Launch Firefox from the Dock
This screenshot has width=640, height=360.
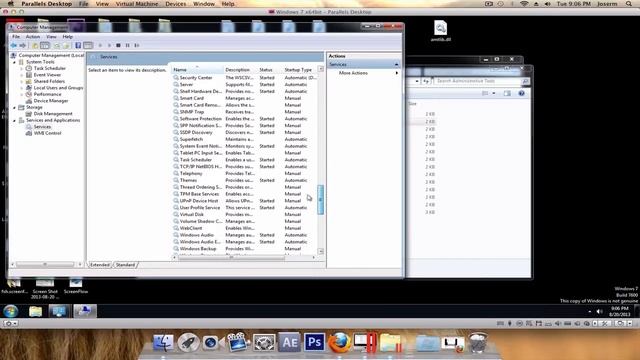pyautogui.click(x=340, y=342)
